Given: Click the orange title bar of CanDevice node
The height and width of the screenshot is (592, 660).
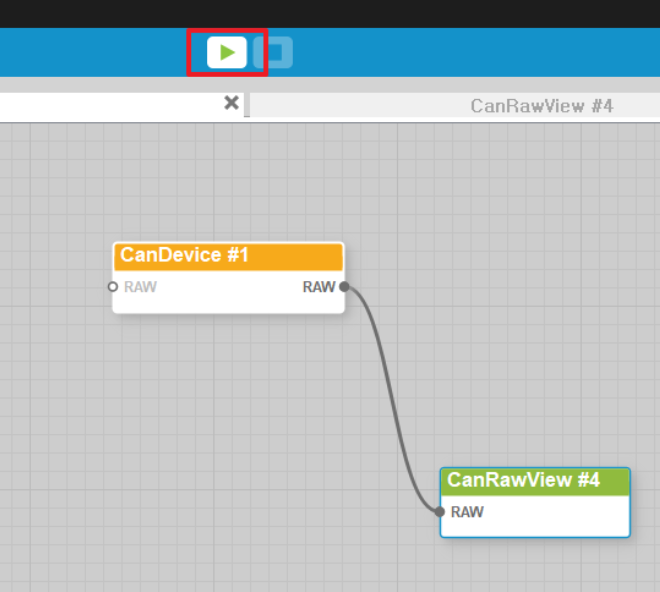Looking at the screenshot, I should pyautogui.click(x=290, y=257).
